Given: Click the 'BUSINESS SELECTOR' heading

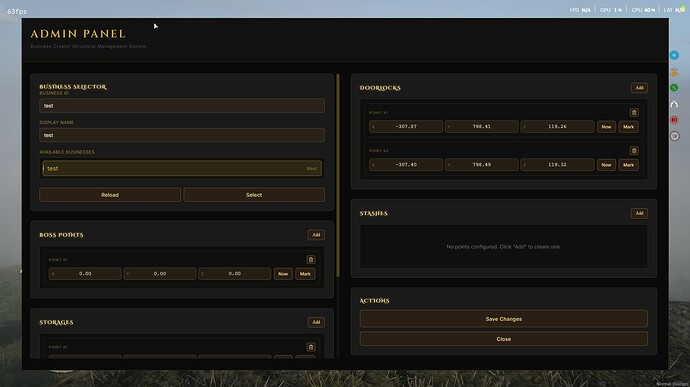Looking at the screenshot, I should [73, 87].
